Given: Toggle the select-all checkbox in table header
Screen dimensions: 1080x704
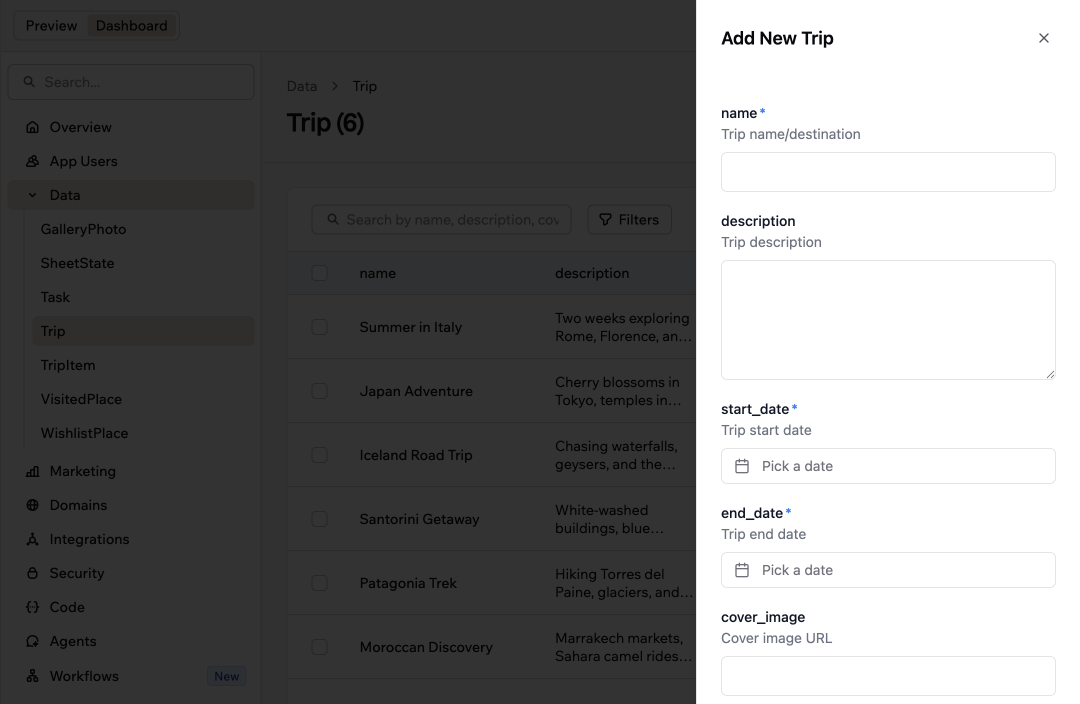Looking at the screenshot, I should [320, 273].
